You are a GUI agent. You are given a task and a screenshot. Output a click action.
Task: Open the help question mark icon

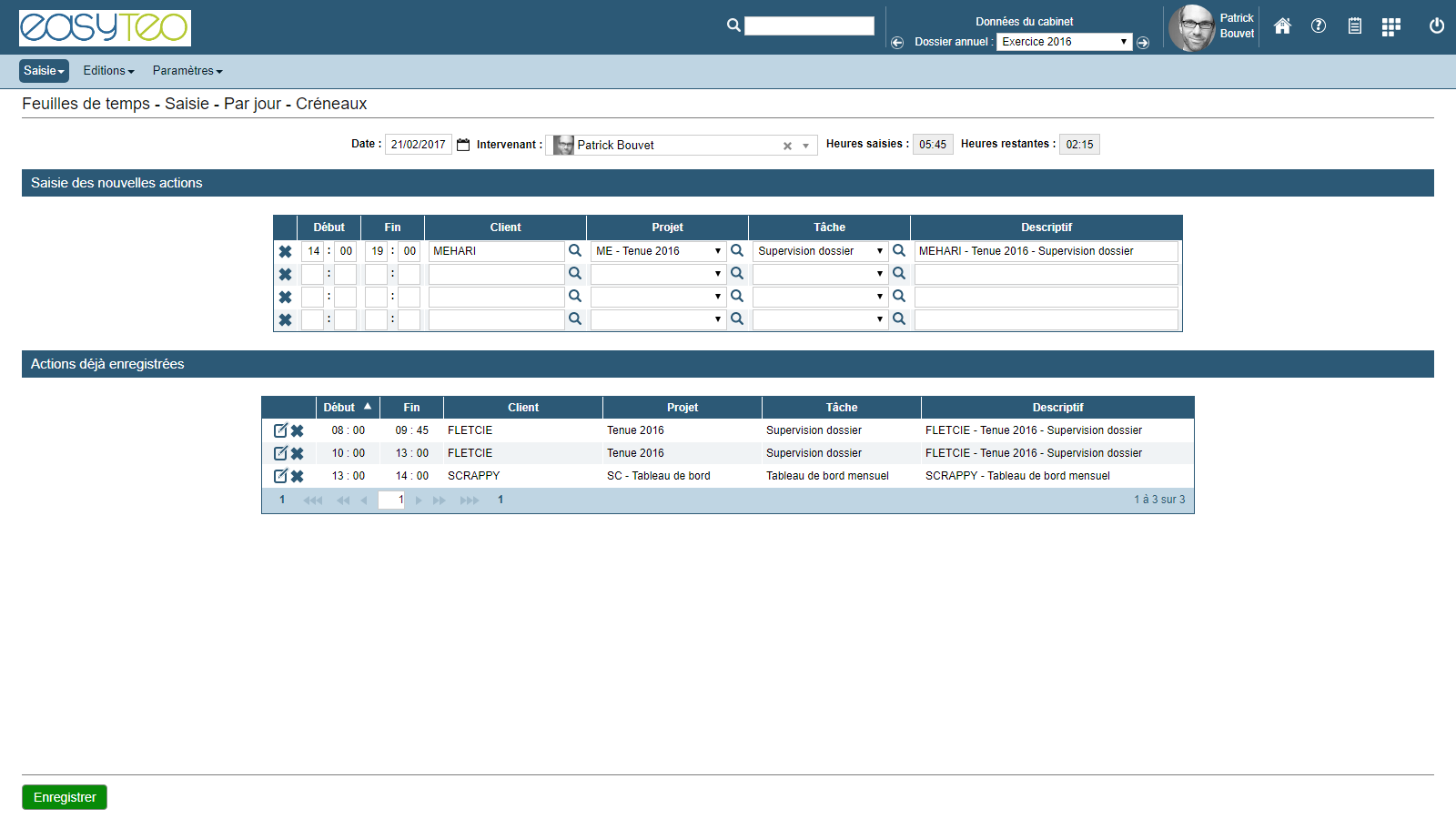[x=1319, y=26]
